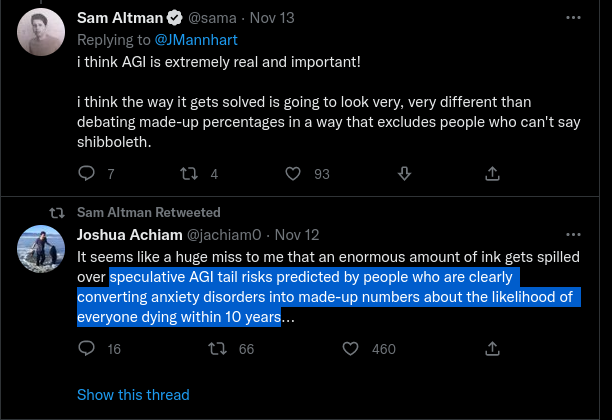Retweet Sam Altman's tweet
The height and width of the screenshot is (420, 612).
188,174
